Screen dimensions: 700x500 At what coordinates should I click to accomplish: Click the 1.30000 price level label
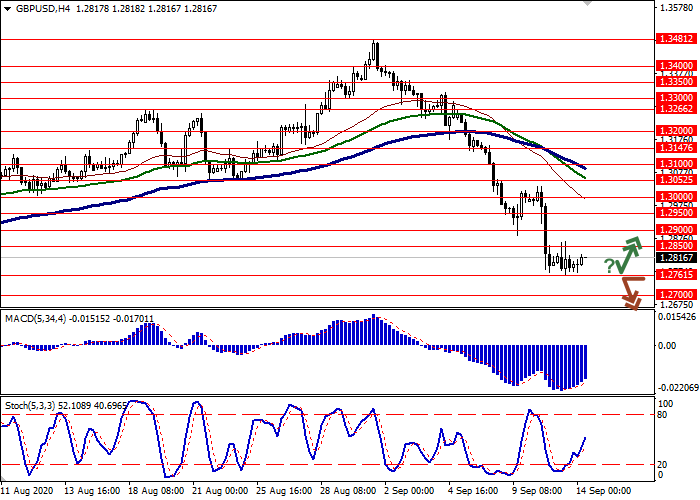[676, 198]
